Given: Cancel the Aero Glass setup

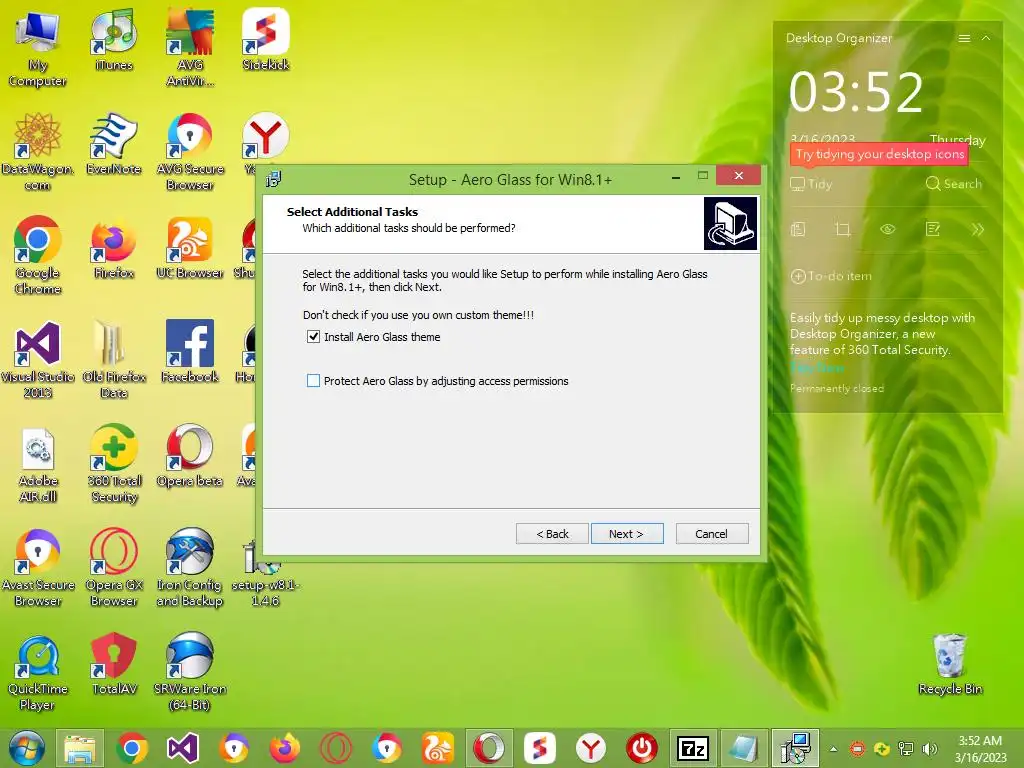Looking at the screenshot, I should coord(712,534).
